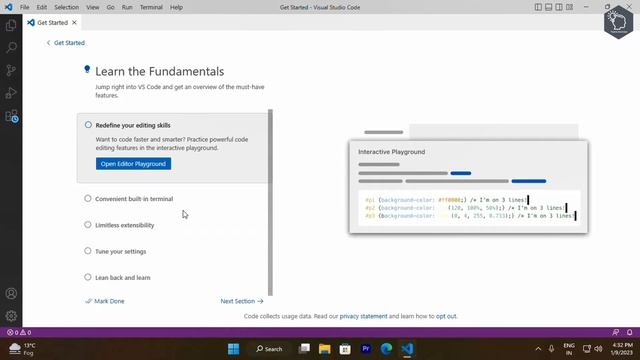
Task: Open Microsoft Store from taskbar
Action: pos(345,349)
